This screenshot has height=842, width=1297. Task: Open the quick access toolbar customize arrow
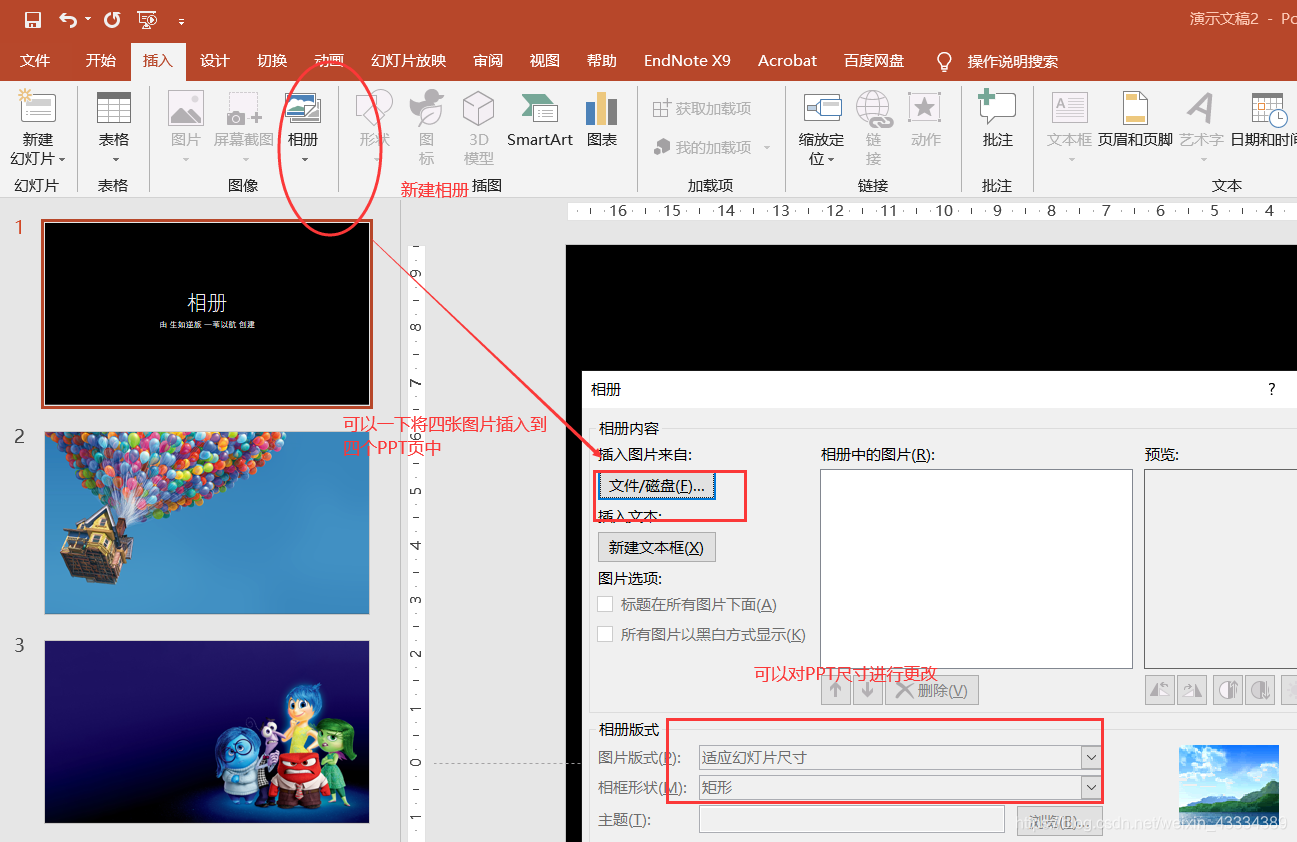pyautogui.click(x=181, y=20)
